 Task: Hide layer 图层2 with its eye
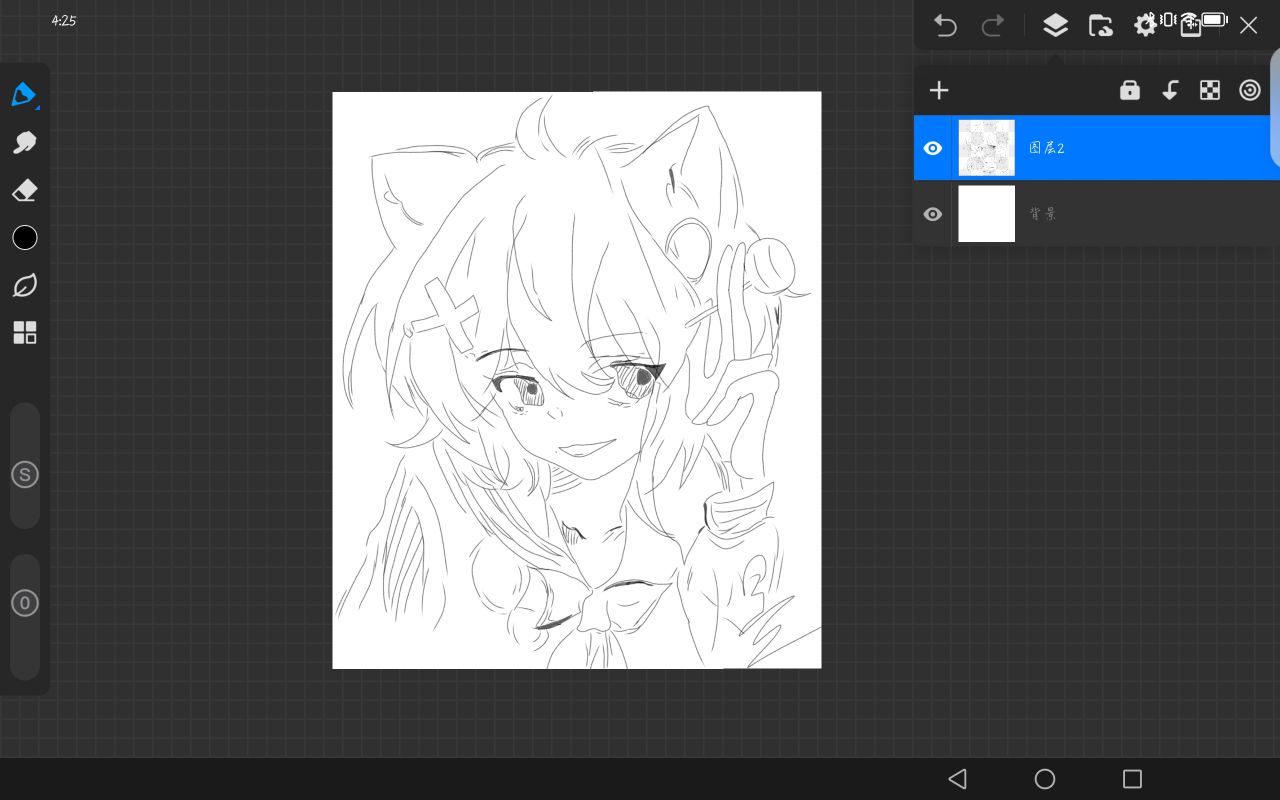click(933, 148)
